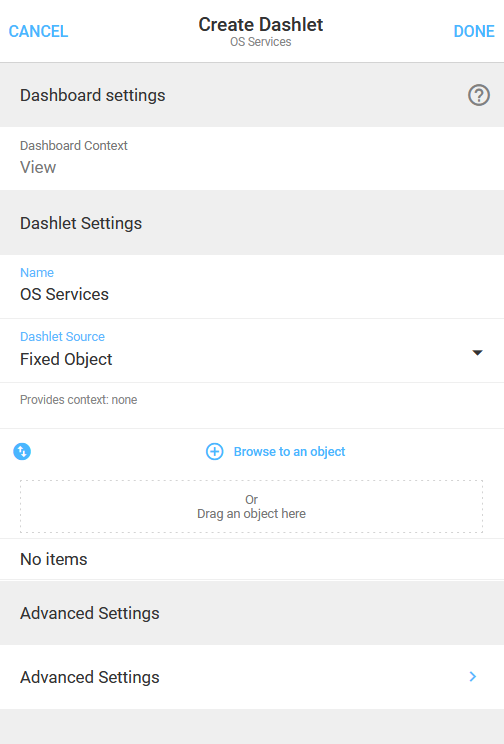Open the Dashlet Source dropdown arrow
This screenshot has width=504, height=744.
point(477,353)
